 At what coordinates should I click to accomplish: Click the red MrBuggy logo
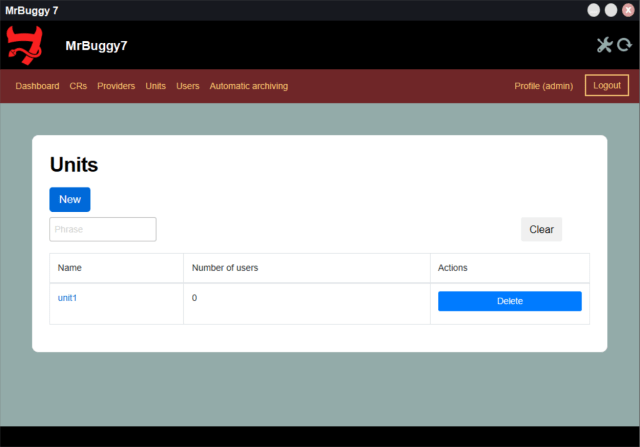coord(26,44)
